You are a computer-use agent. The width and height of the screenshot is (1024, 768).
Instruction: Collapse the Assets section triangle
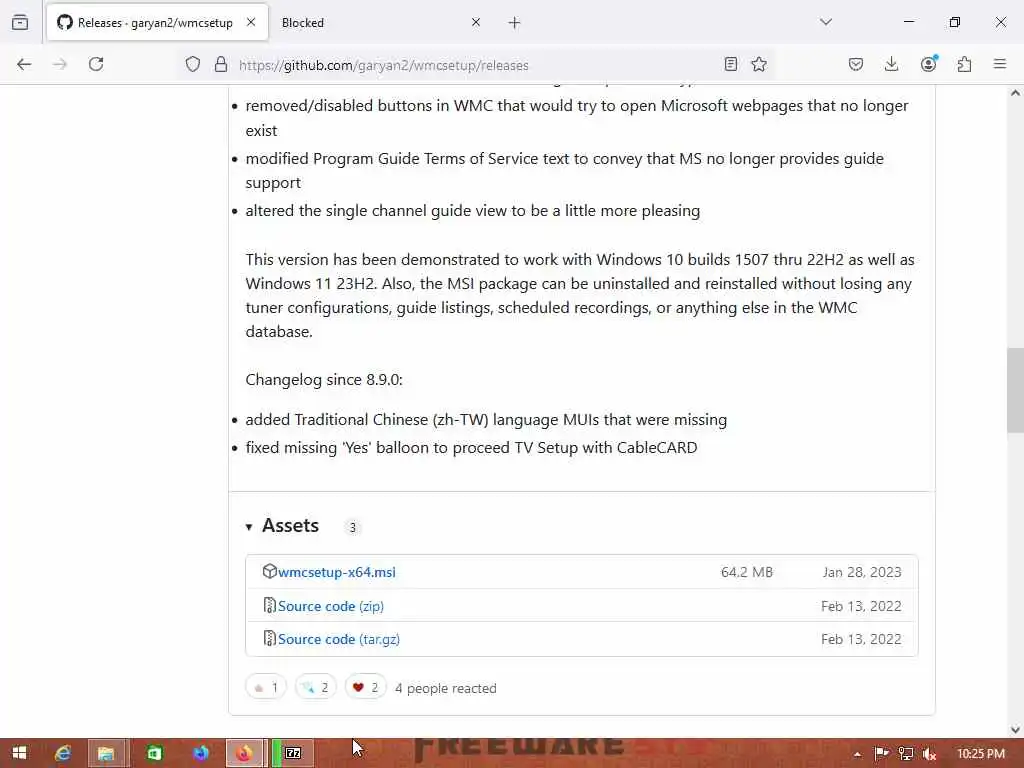(249, 527)
